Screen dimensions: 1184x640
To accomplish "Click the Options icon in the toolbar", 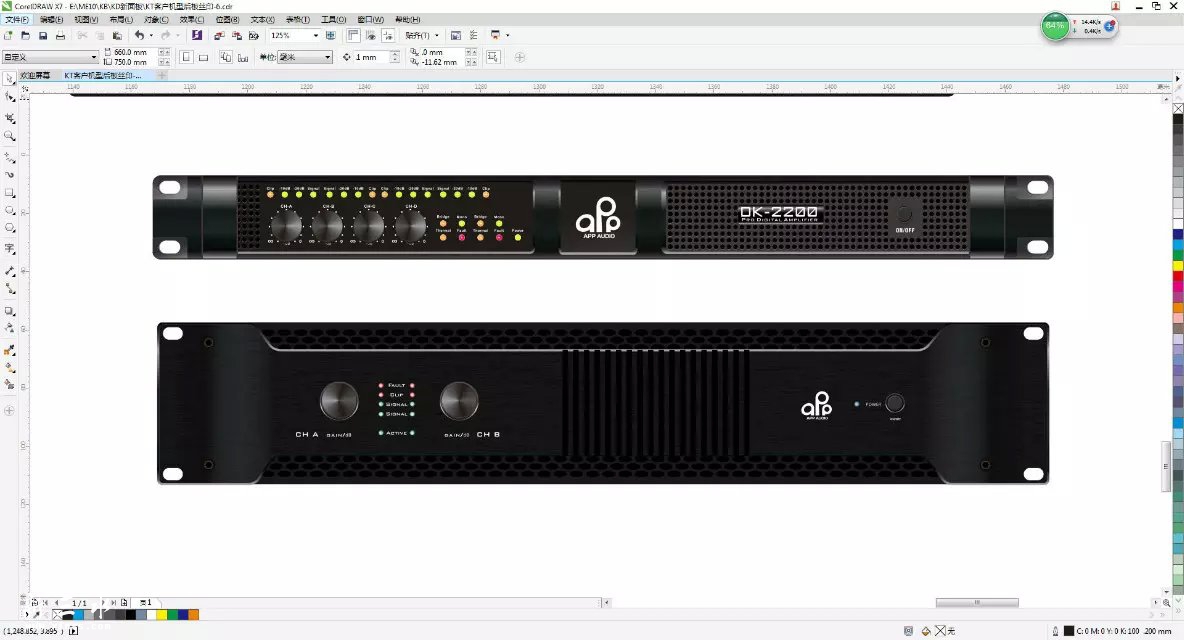I will (x=473, y=35).
